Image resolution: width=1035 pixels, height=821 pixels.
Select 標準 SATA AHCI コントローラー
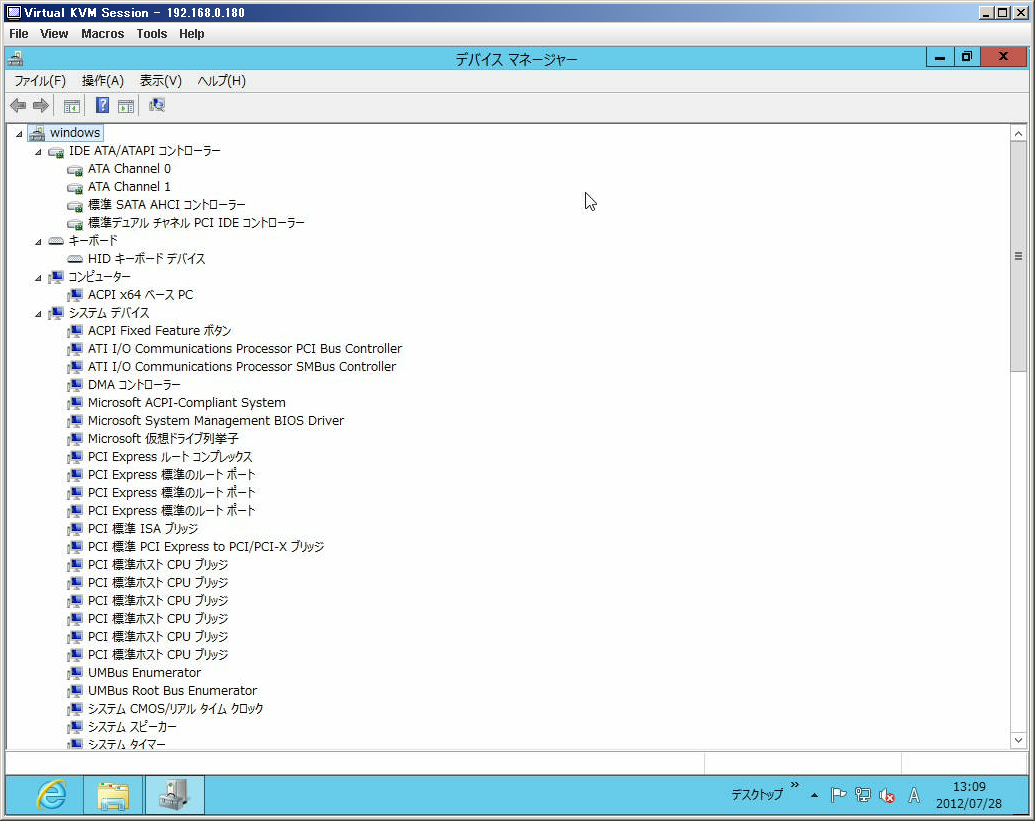pyautogui.click(x=166, y=205)
